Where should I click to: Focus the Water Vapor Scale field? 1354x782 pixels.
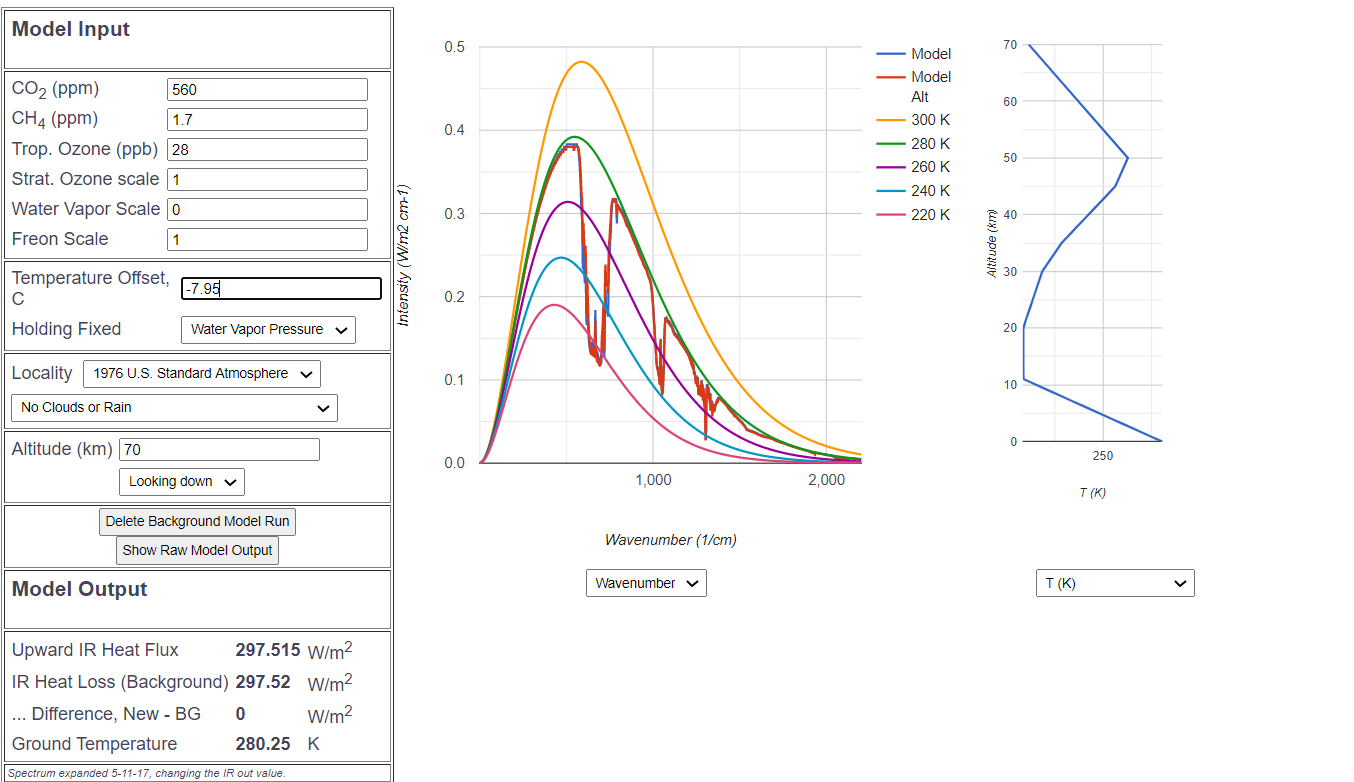(267, 210)
